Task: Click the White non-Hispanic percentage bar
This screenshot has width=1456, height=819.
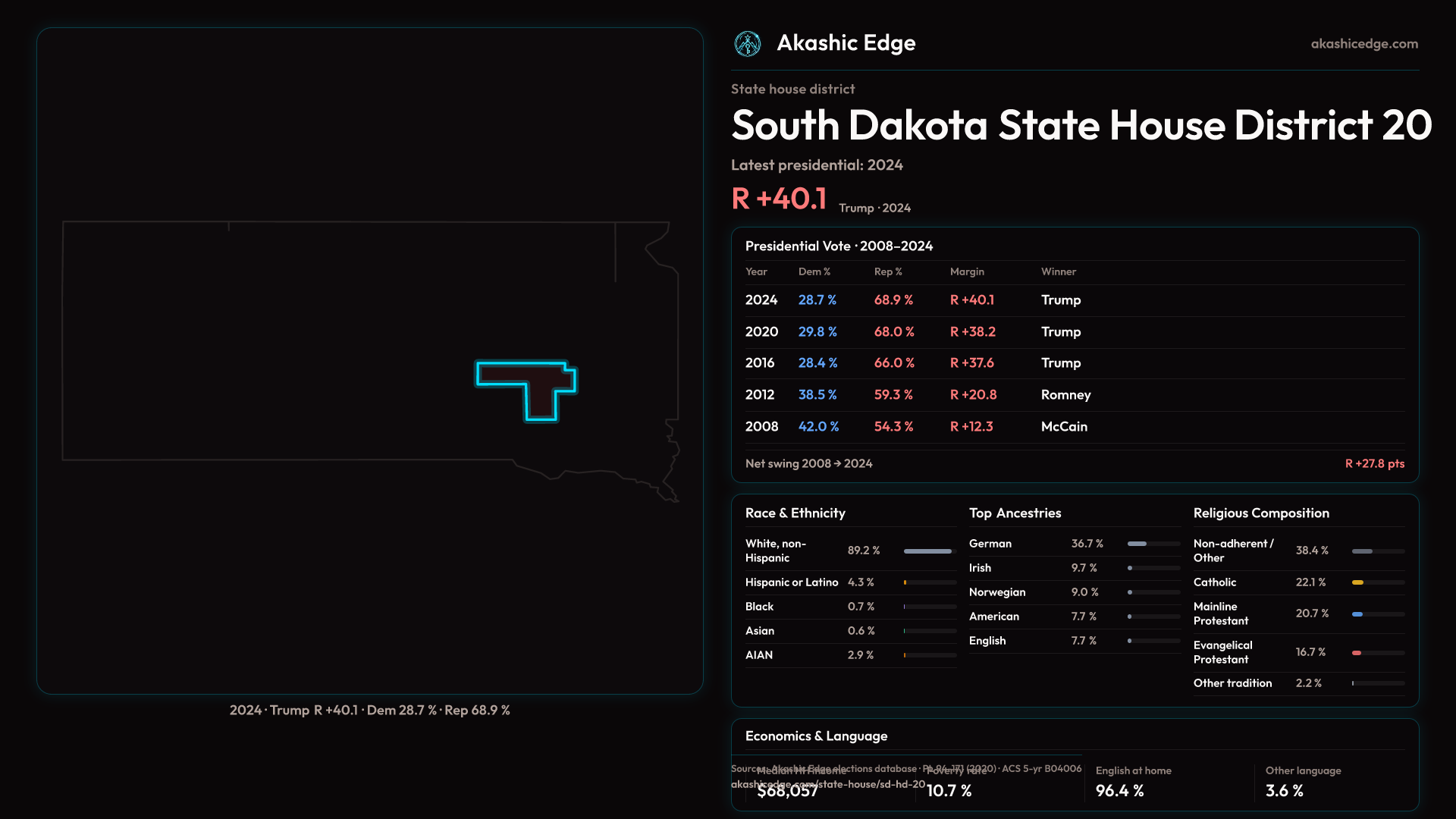Action: coord(928,551)
